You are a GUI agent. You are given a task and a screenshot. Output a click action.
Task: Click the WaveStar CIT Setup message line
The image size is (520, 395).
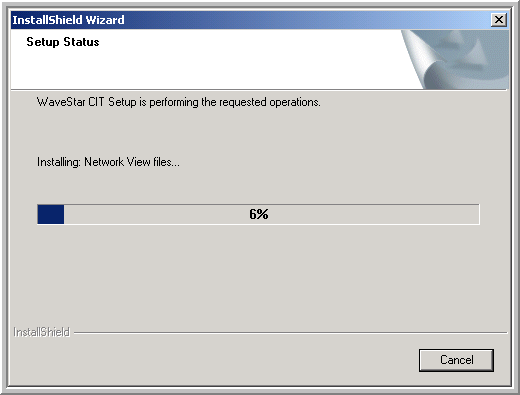click(x=179, y=102)
